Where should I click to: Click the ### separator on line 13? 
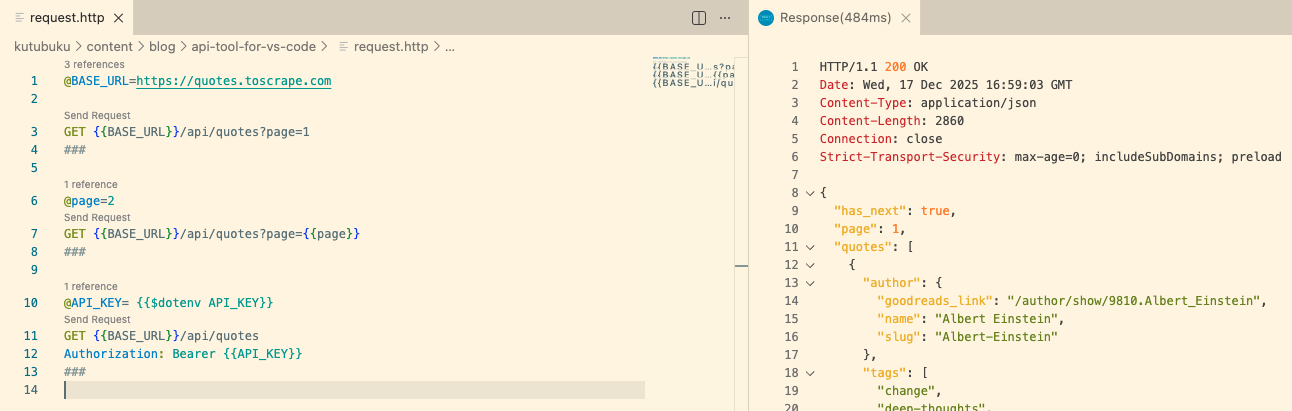click(75, 372)
